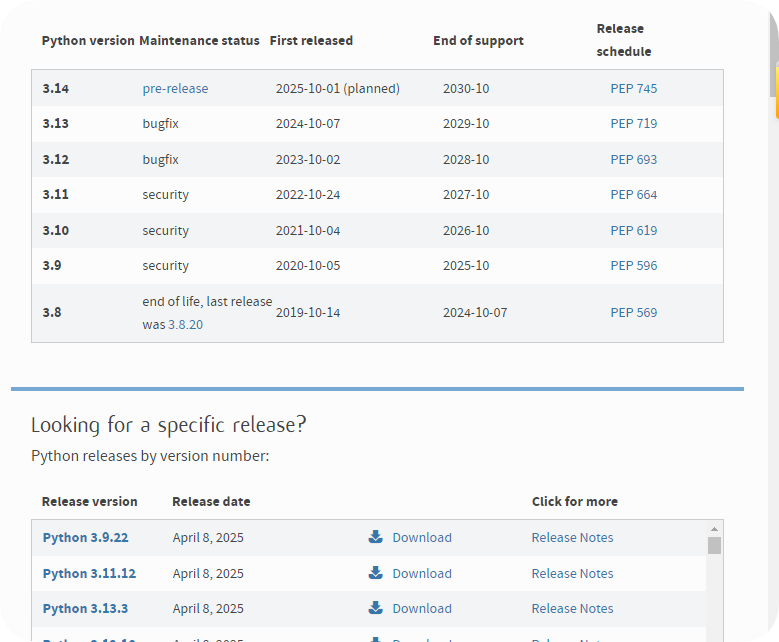
Task: View Release Notes for Python 3.11.12
Action: [x=572, y=574]
